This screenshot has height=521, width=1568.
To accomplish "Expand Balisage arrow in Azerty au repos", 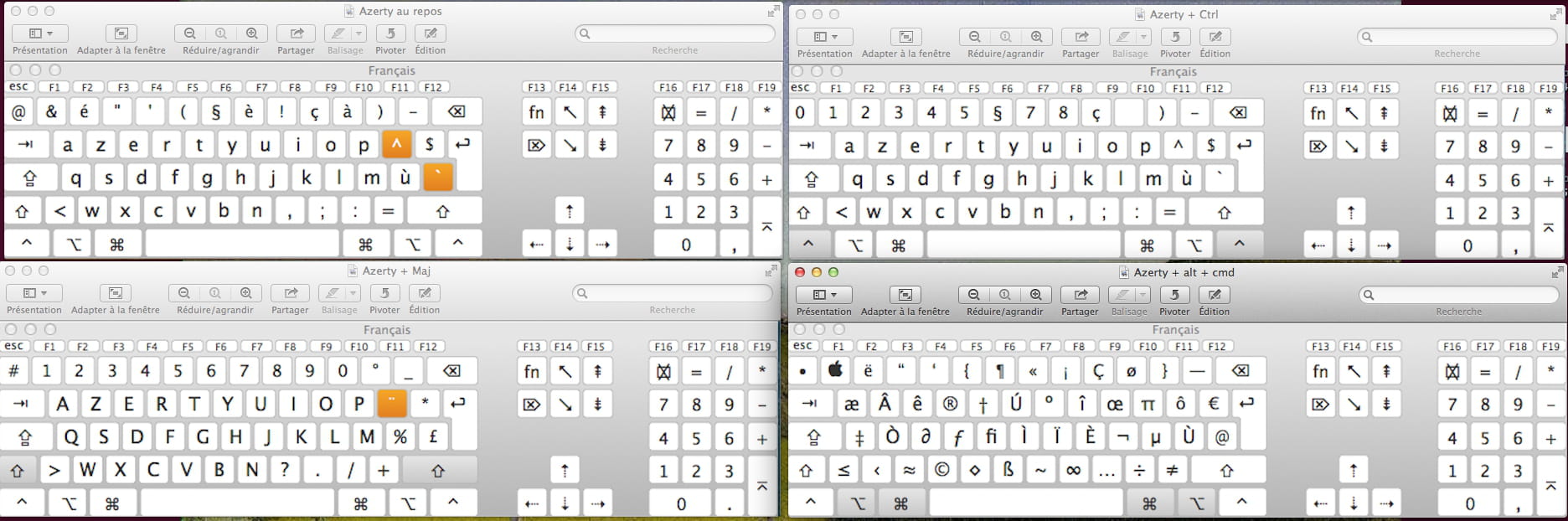I will point(359,34).
